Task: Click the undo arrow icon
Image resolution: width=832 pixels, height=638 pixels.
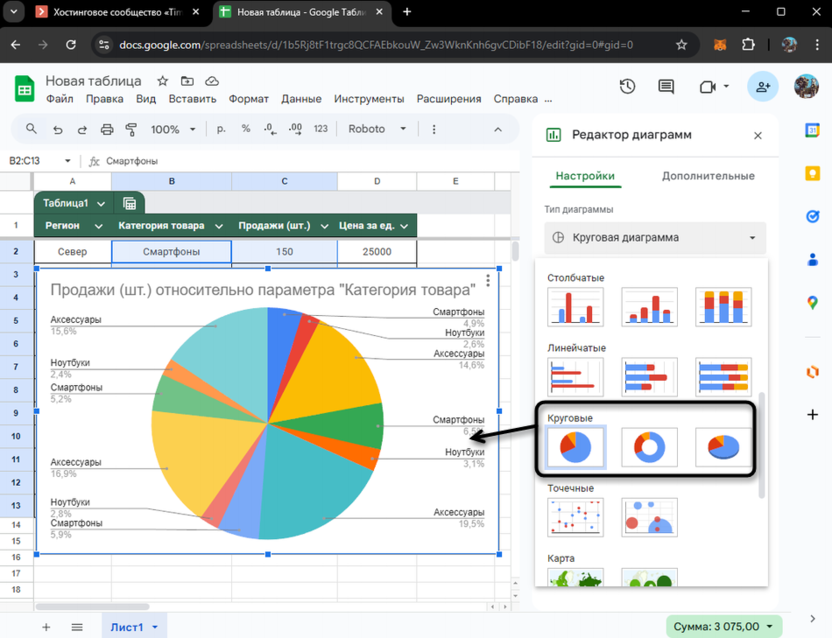Action: click(57, 129)
